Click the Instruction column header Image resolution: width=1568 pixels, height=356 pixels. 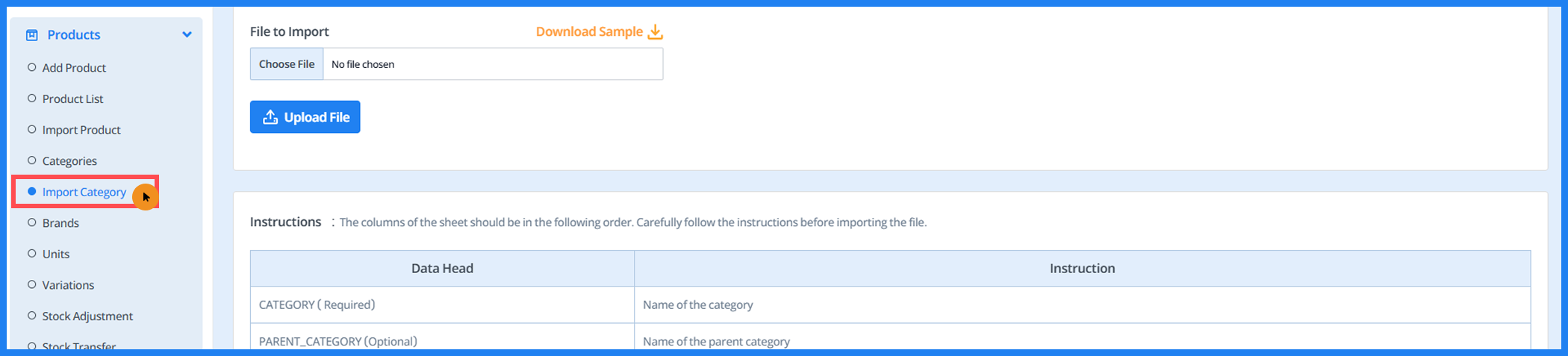1082,269
